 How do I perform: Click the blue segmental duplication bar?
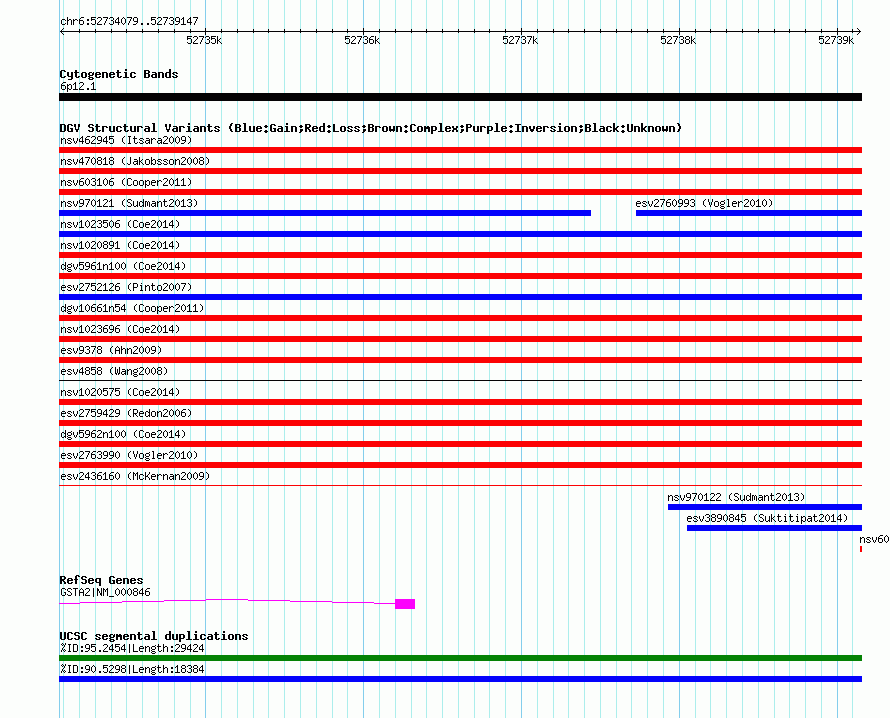pyautogui.click(x=460, y=679)
